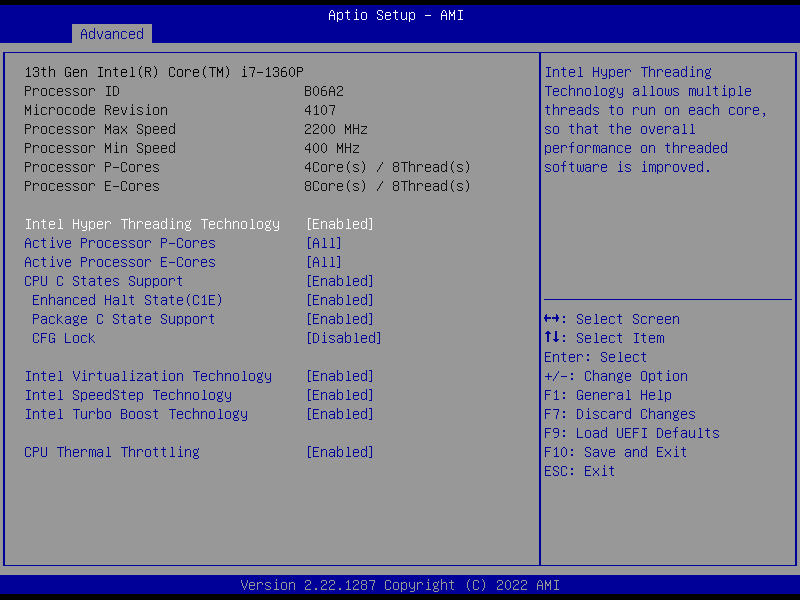The height and width of the screenshot is (600, 800).
Task: Click P-Cores value 4Core(s) / 8Thread(s)
Action: point(387,167)
